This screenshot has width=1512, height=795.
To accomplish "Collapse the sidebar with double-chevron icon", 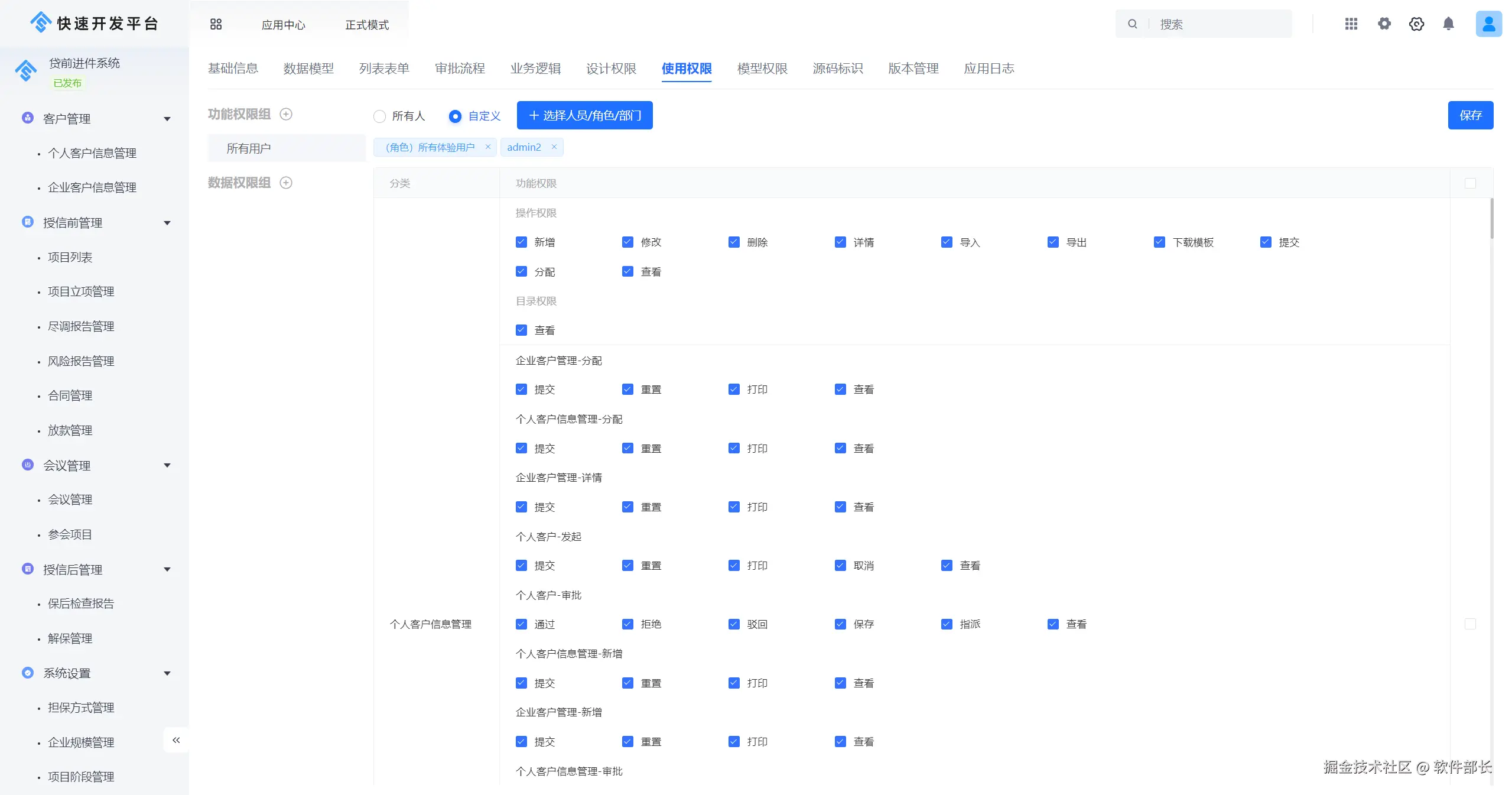I will 176,740.
